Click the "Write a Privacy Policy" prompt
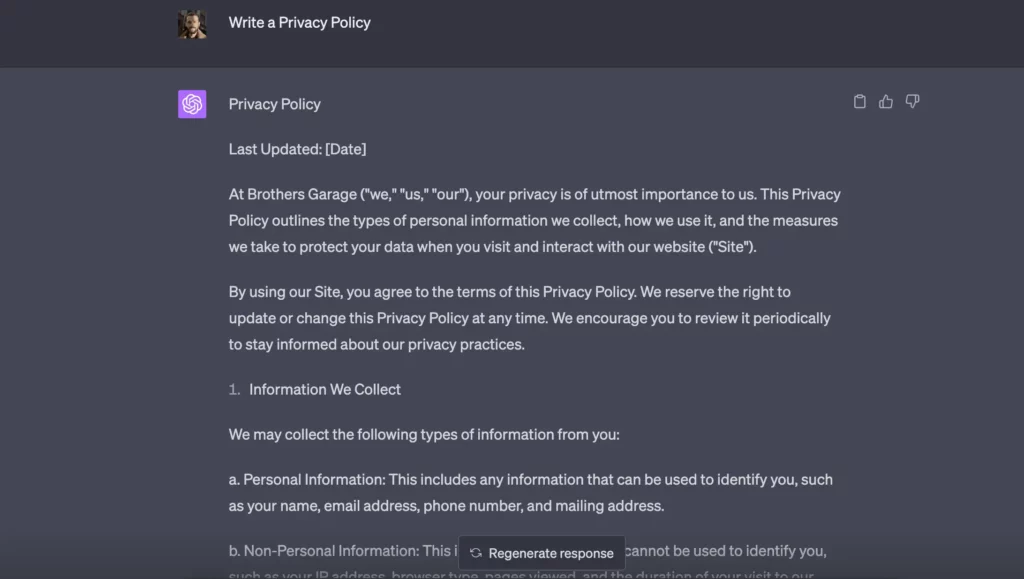The width and height of the screenshot is (1024, 579). [x=299, y=22]
